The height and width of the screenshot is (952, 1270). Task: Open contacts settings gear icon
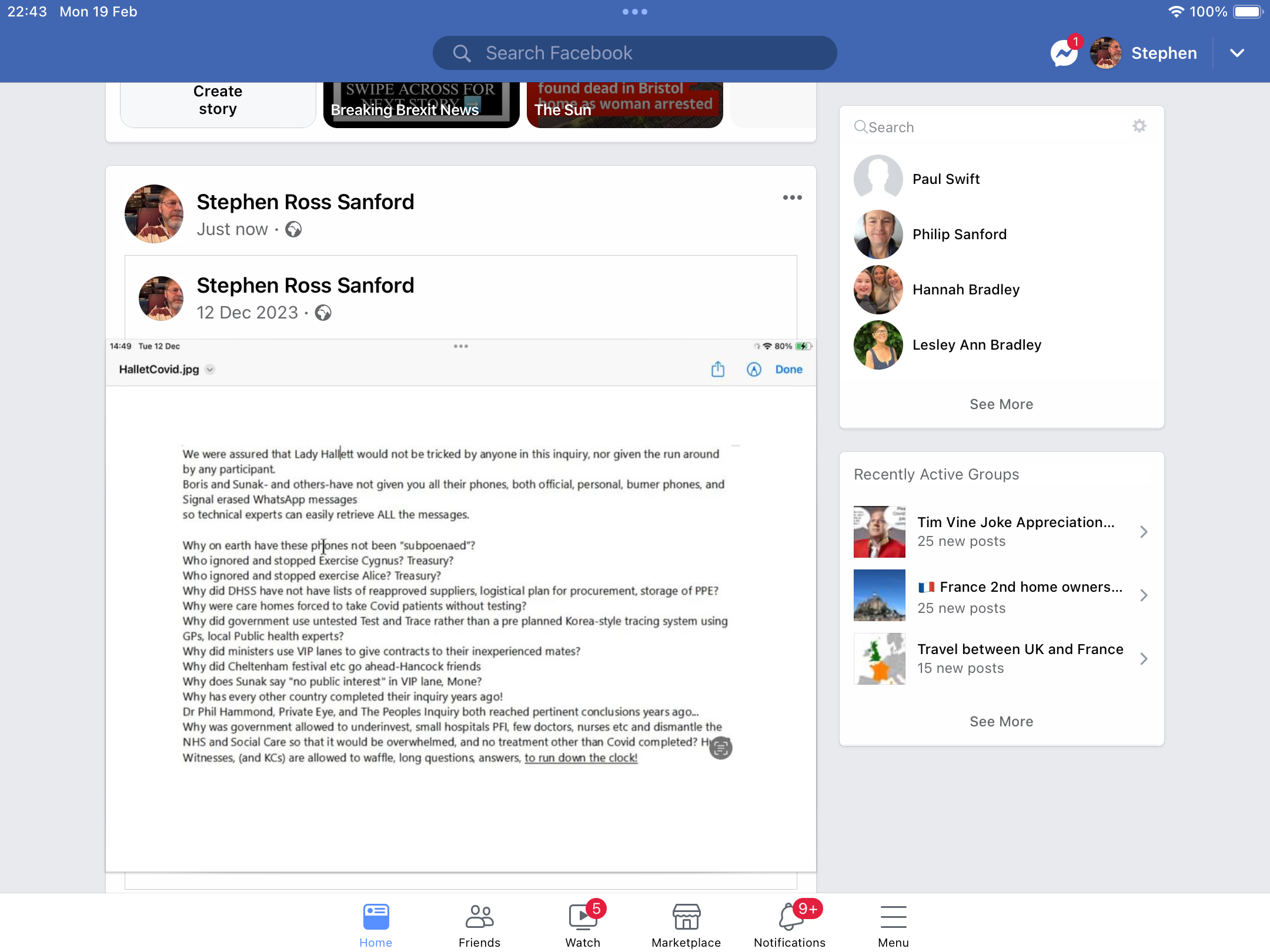[1139, 126]
